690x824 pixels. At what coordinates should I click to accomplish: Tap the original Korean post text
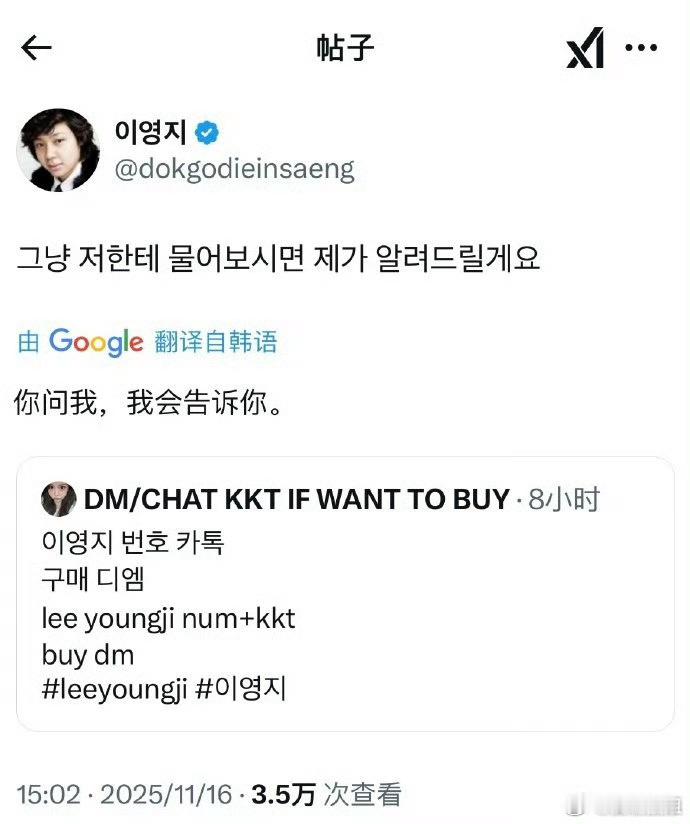[278, 258]
